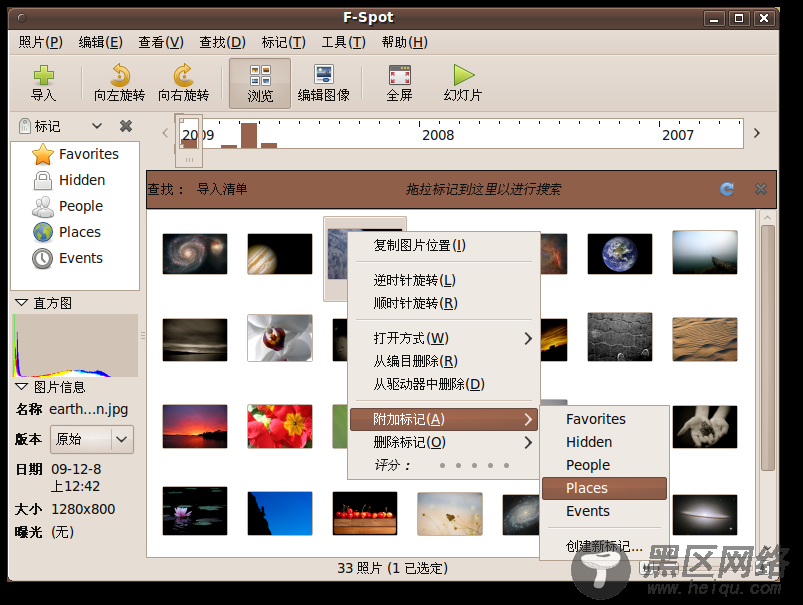
Task: Click the tall histogram bar in timeline
Action: pyautogui.click(x=249, y=135)
